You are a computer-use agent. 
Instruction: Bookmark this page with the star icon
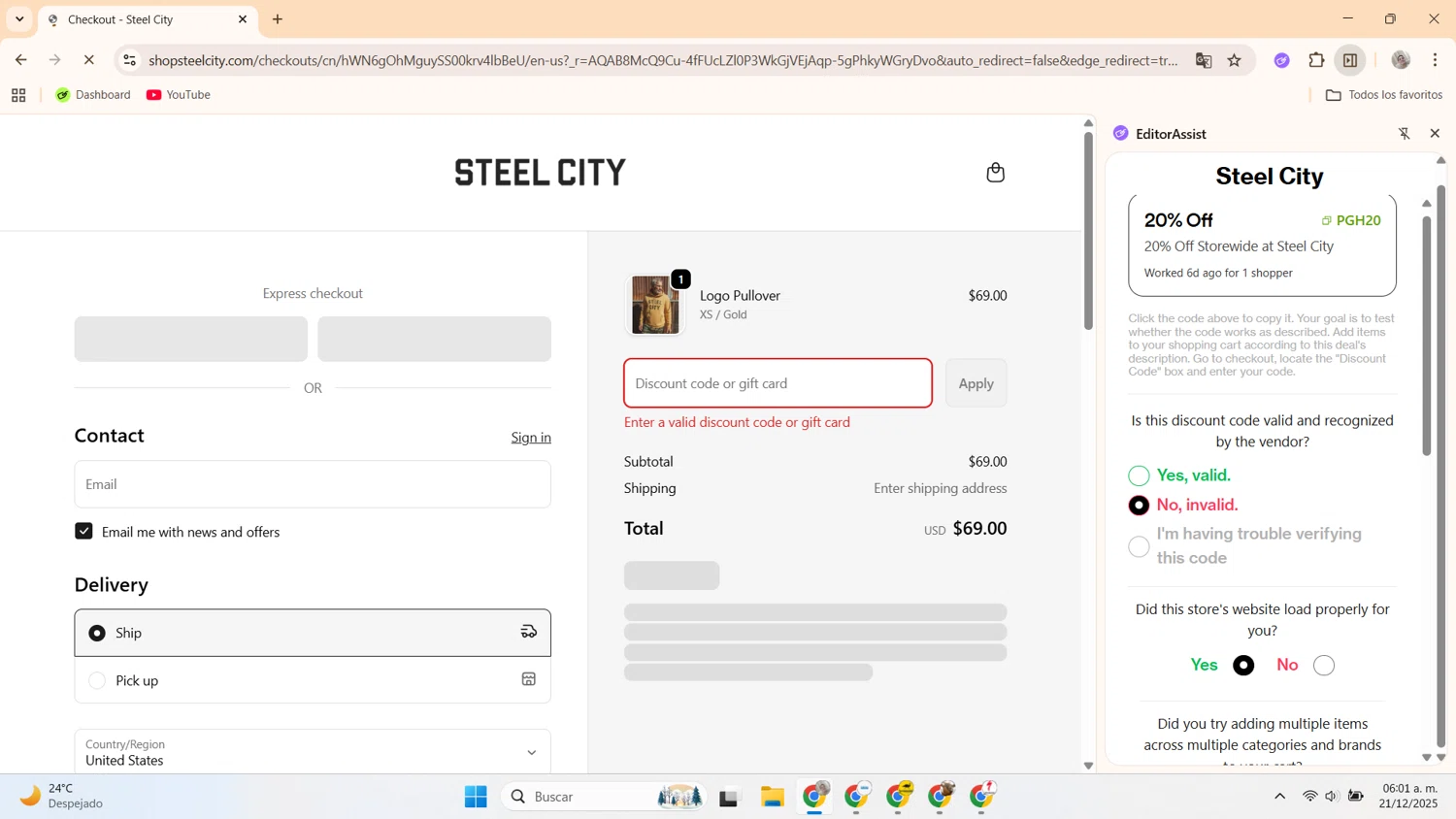click(x=1235, y=60)
